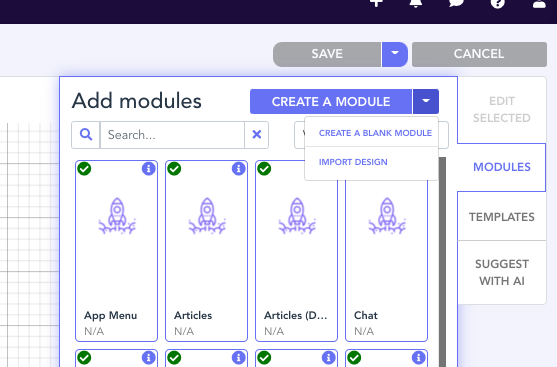Open the Save dropdown arrow
This screenshot has height=367, width=557.
pos(395,54)
